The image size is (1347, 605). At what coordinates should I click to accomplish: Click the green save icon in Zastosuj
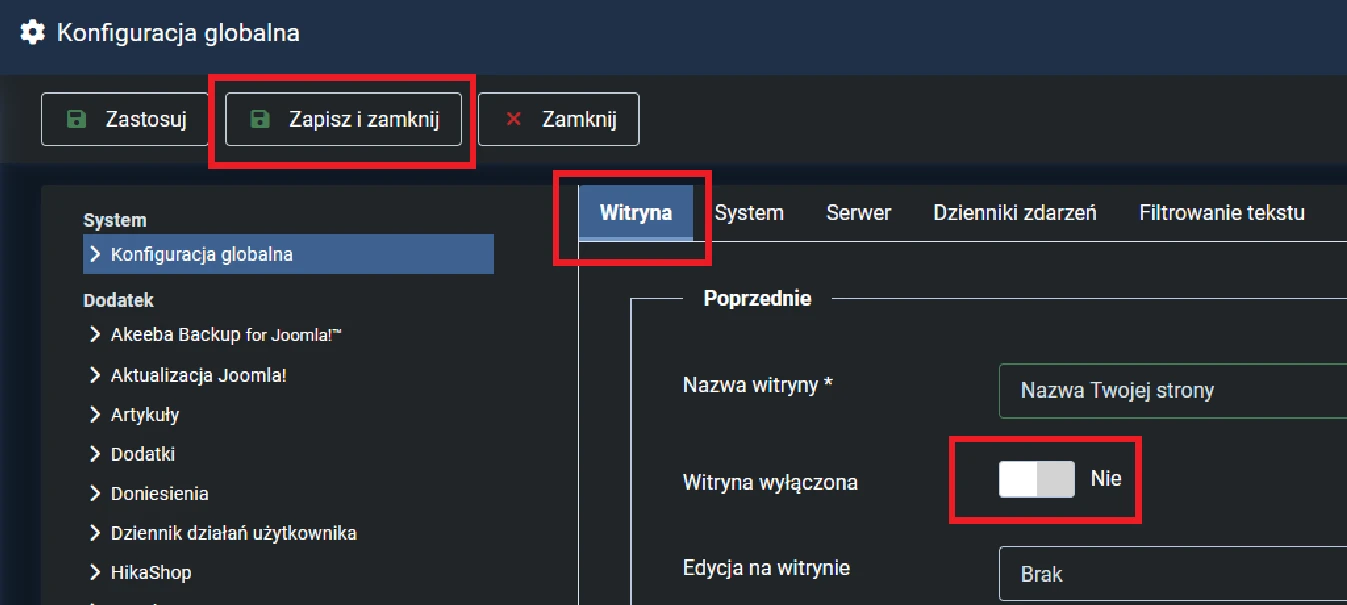pyautogui.click(x=75, y=120)
